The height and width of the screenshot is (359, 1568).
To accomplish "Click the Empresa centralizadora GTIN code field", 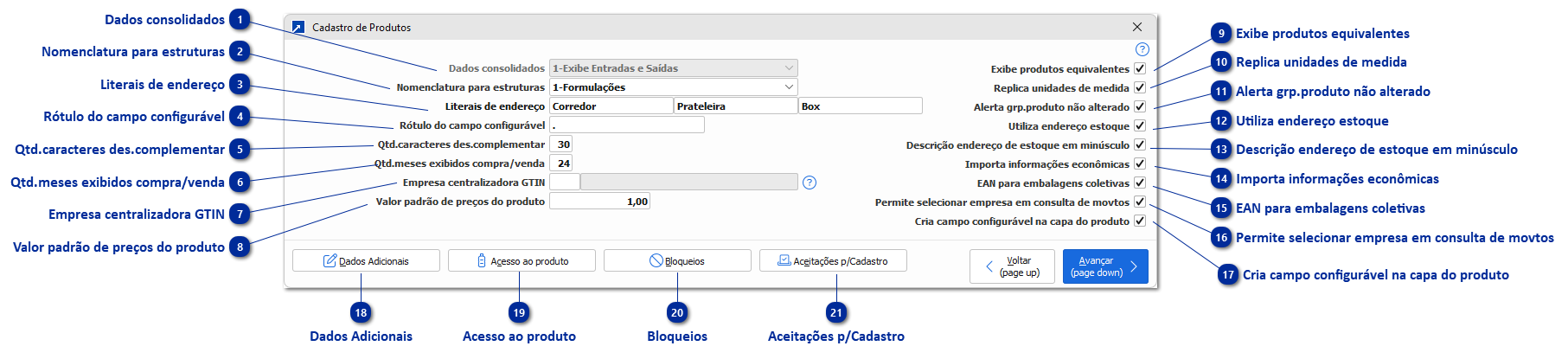I will (565, 183).
